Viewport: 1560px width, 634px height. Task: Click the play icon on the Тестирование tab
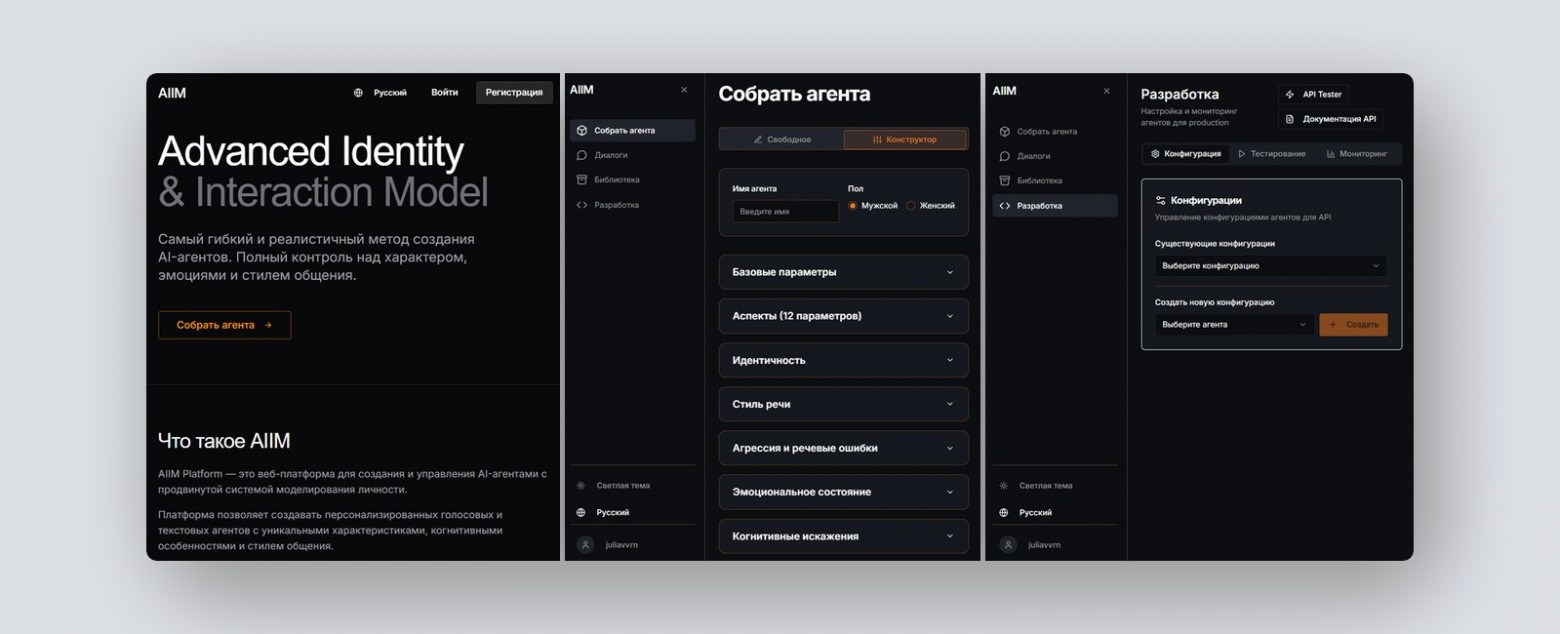click(1241, 154)
